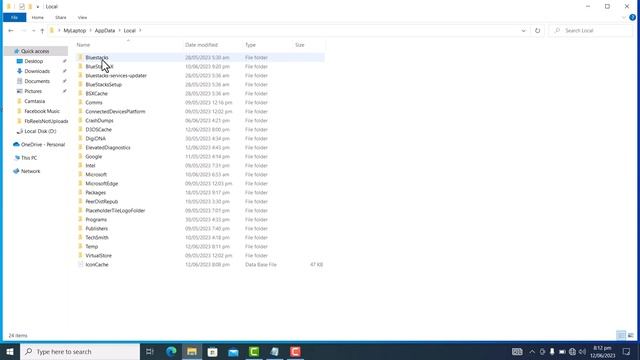This screenshot has width=640, height=360.
Task: Select the DigiDNA folder
Action: [96, 138]
